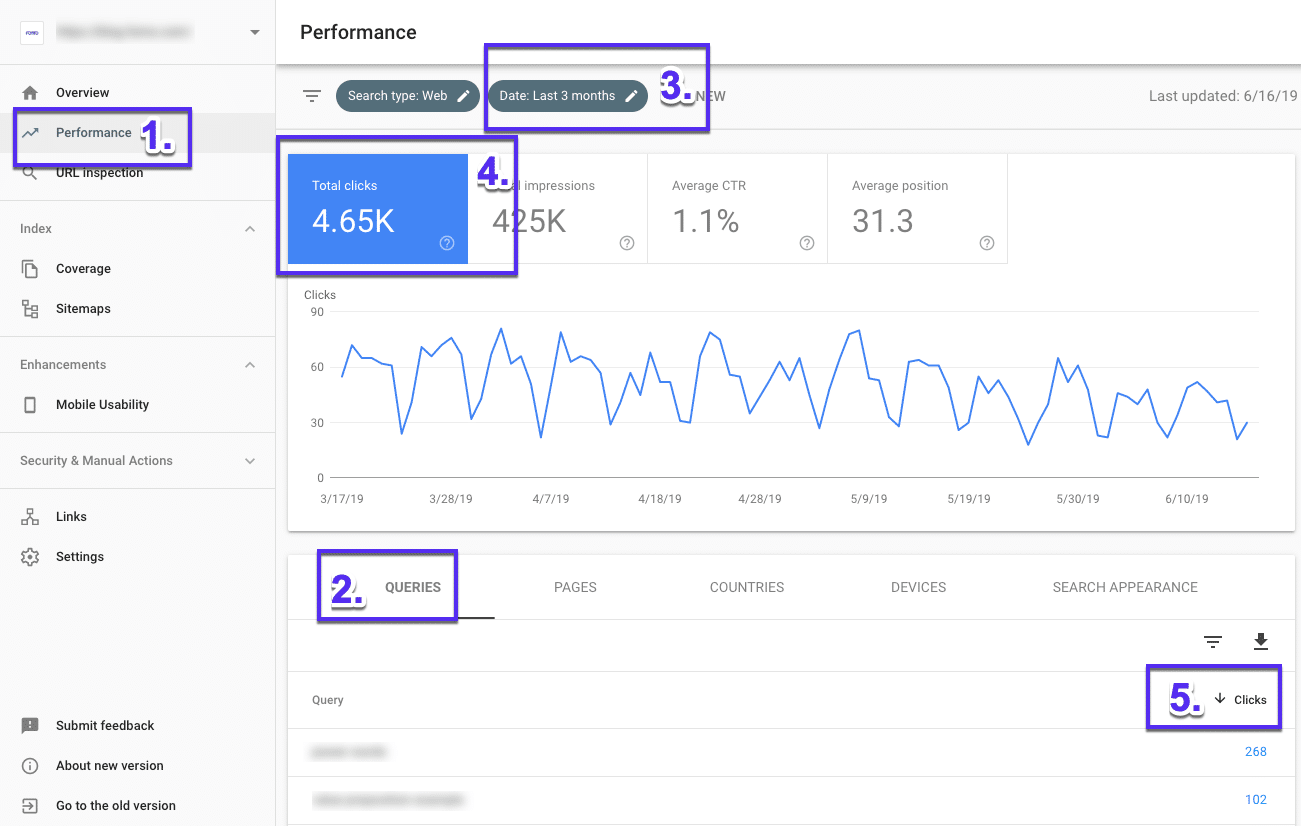Expand the Security & Manual Actions section
1301x826 pixels.
pyautogui.click(x=249, y=461)
